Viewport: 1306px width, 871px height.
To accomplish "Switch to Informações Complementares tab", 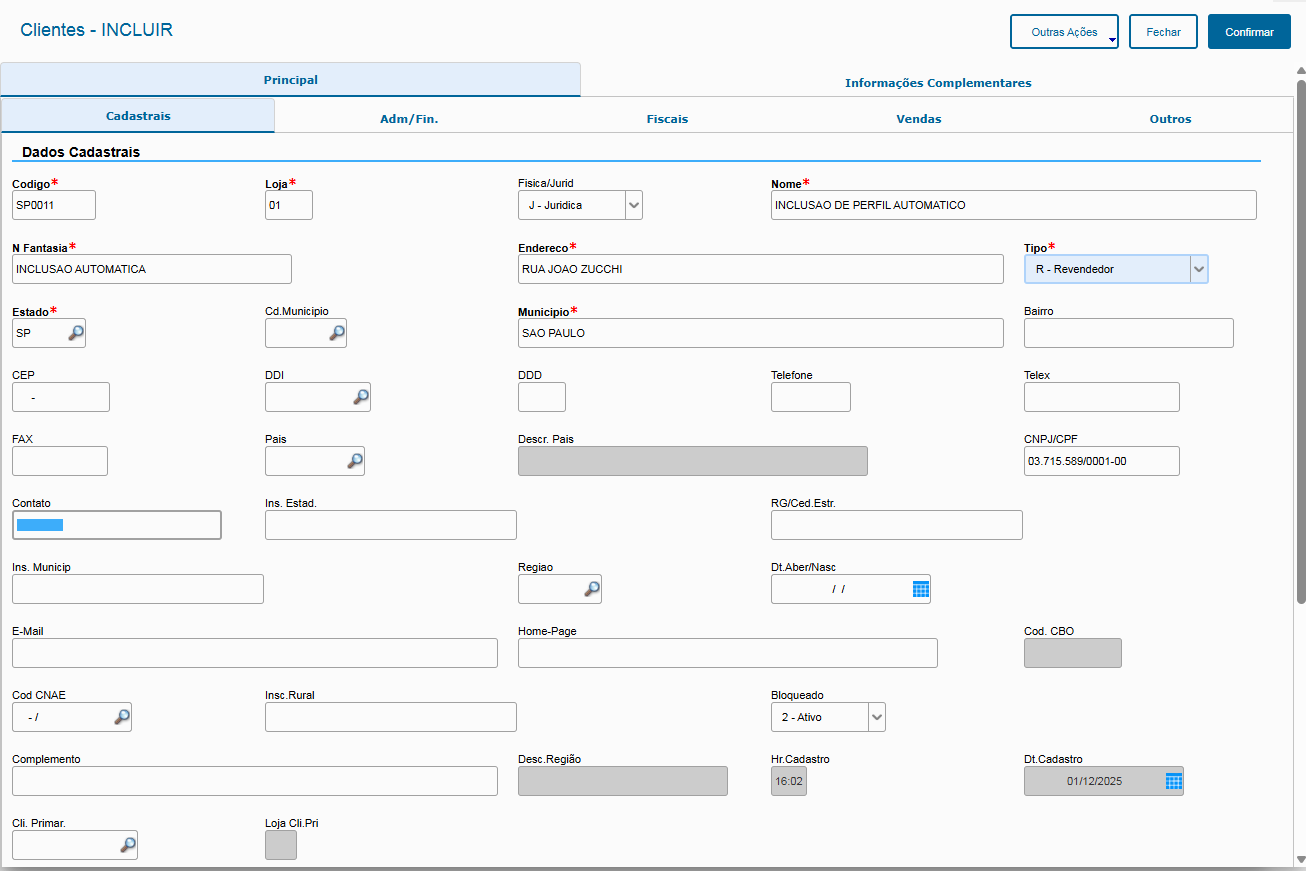I will point(938,83).
